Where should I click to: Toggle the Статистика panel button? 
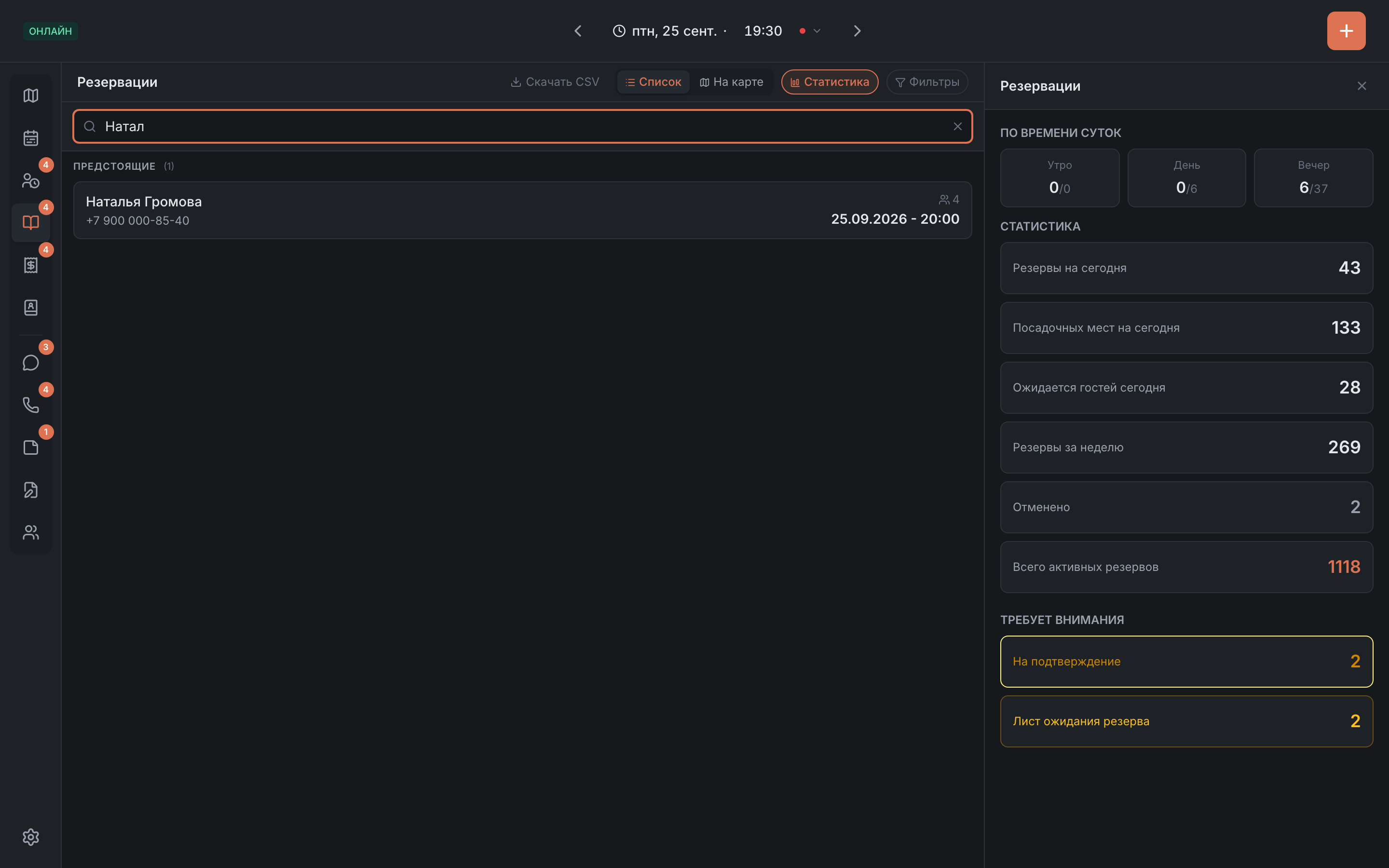[830, 82]
